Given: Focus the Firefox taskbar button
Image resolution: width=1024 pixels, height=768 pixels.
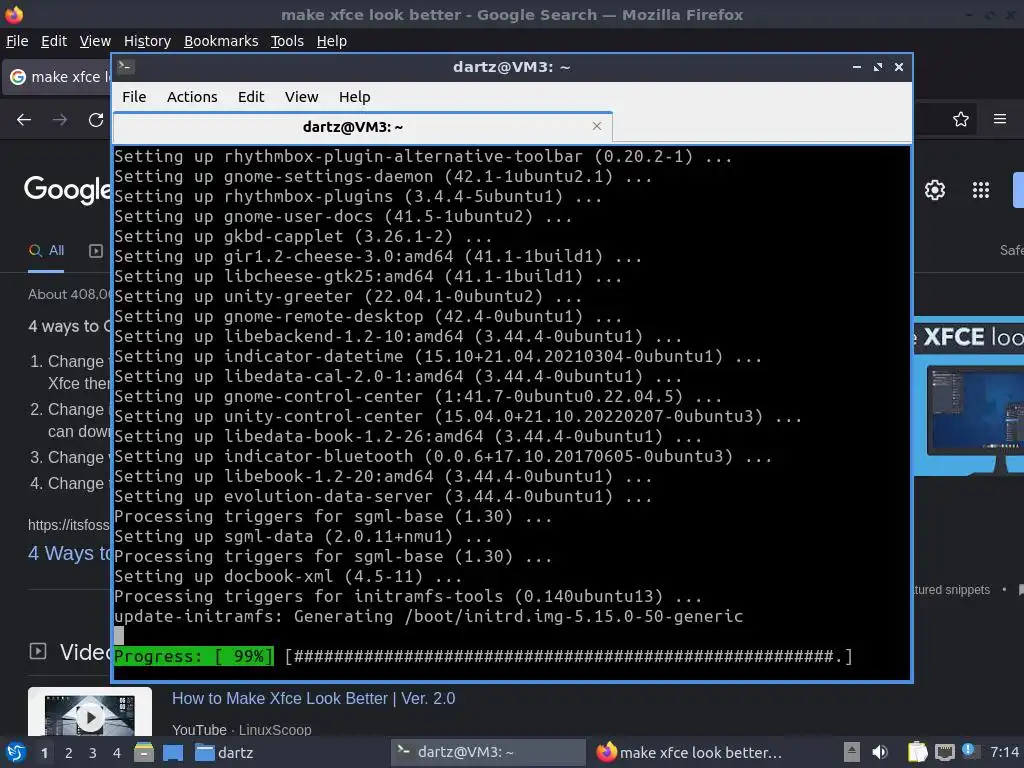Looking at the screenshot, I should [689, 752].
